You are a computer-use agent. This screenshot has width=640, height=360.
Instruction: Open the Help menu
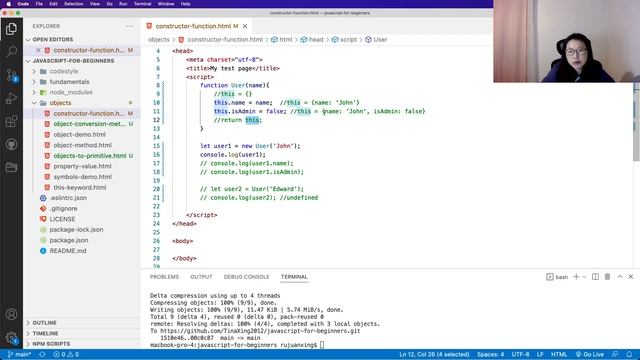pos(185,4)
